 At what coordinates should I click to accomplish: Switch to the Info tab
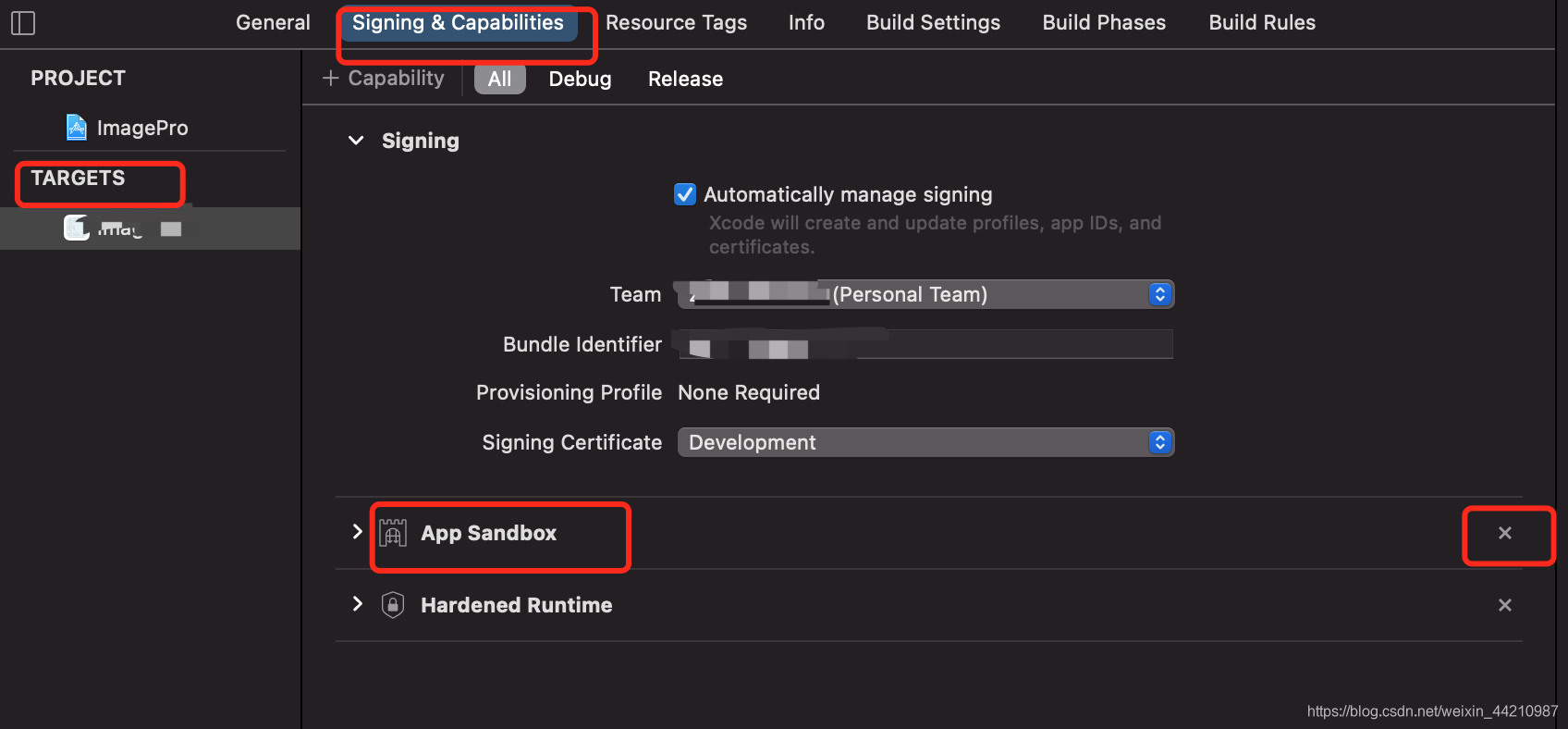(x=806, y=23)
